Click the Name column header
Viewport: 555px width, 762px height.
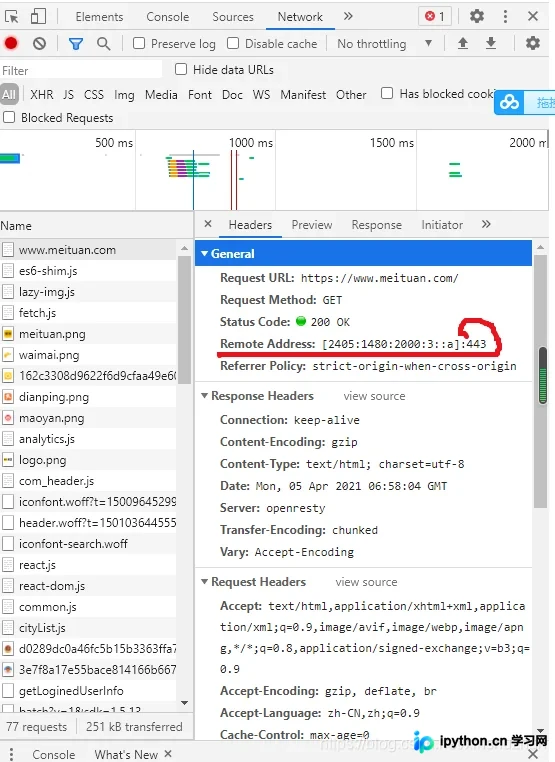pyautogui.click(x=96, y=225)
